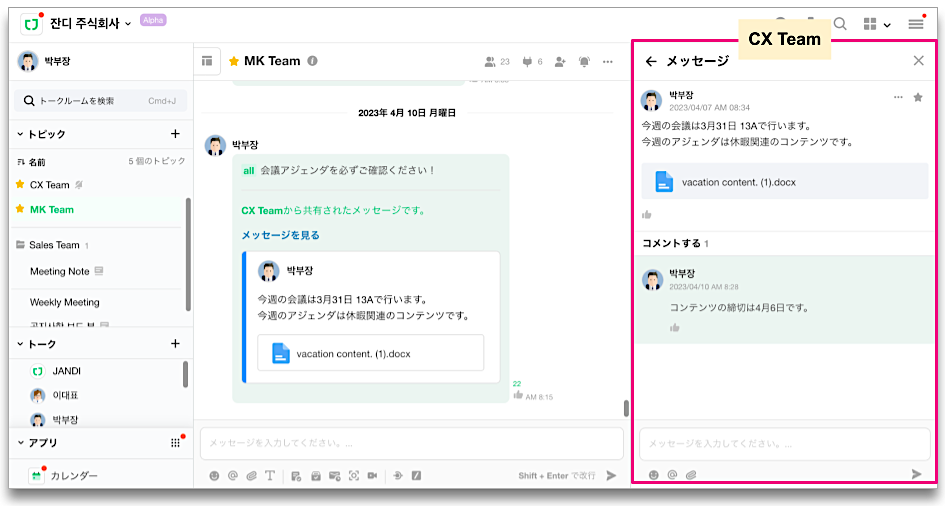Open direct talk with 박부장 in talk list
The height and width of the screenshot is (506, 945).
coord(65,420)
